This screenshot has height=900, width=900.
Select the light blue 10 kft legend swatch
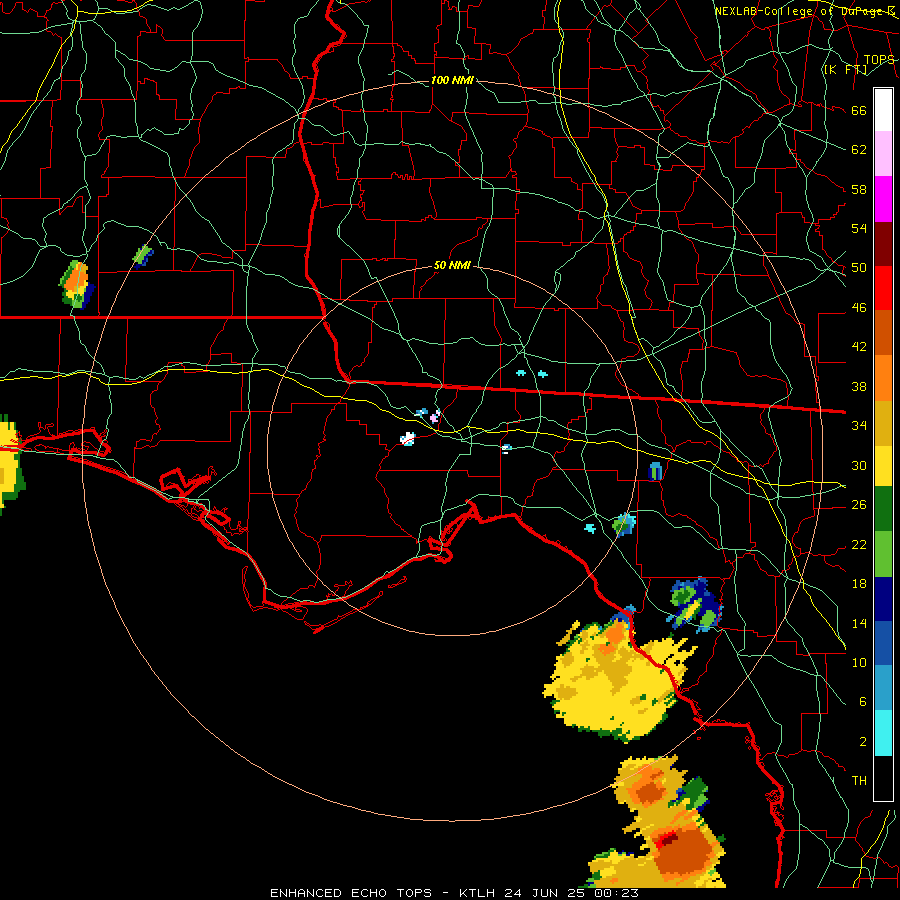click(883, 688)
